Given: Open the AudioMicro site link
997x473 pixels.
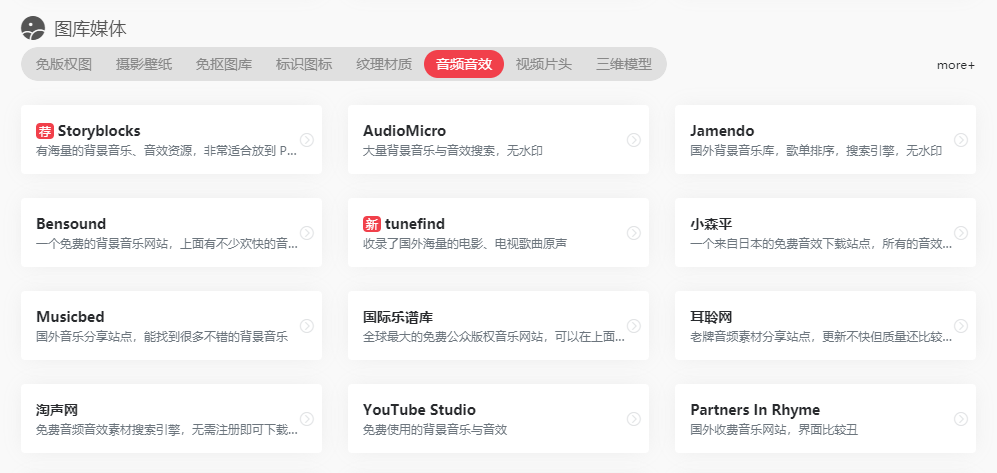Looking at the screenshot, I should point(404,131).
